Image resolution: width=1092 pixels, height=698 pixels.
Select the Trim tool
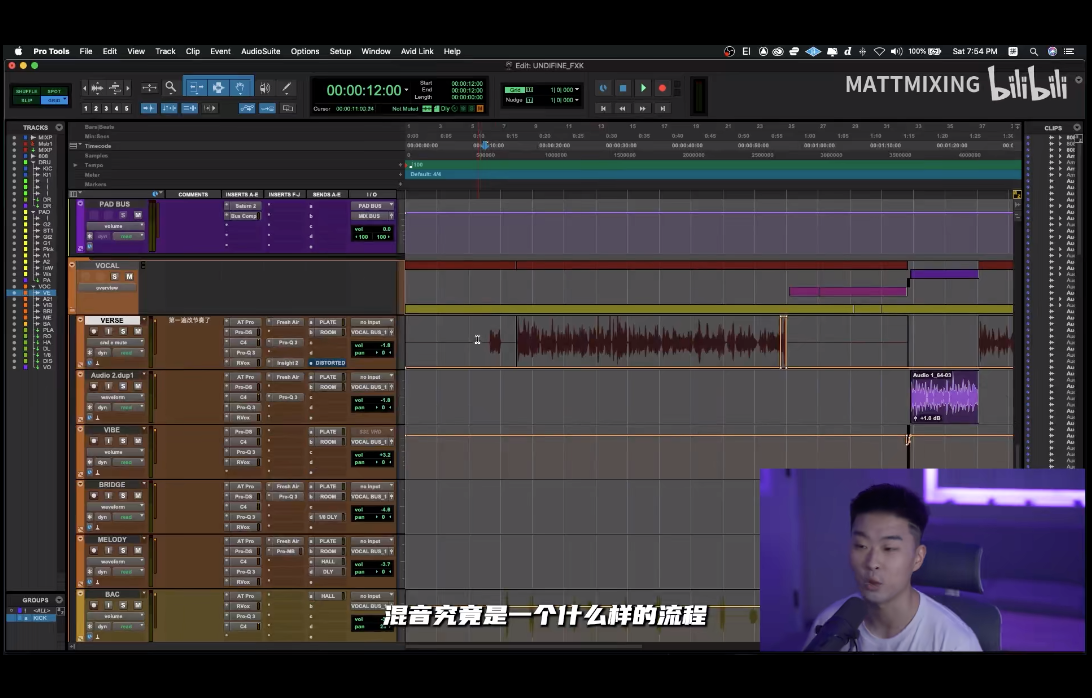[x=196, y=88]
